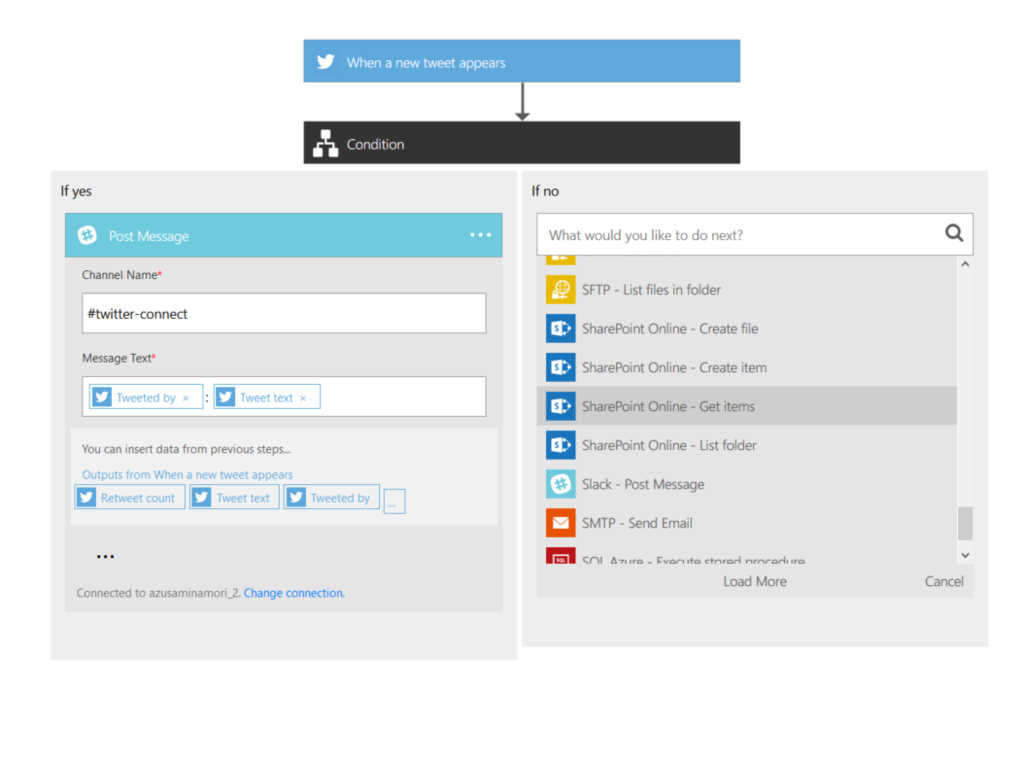The image size is (1024, 760).
Task: Click the 'Channel Name' field label
Action: pyautogui.click(x=121, y=275)
